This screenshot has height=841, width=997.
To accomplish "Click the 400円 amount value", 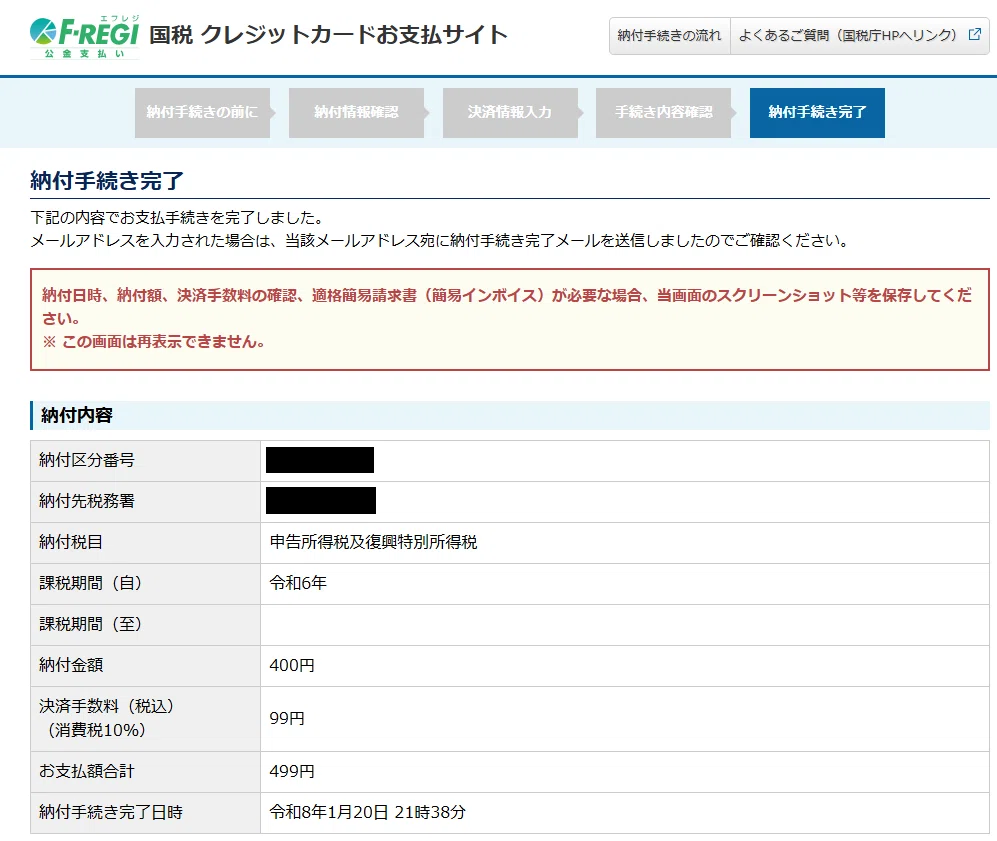I will click(292, 666).
